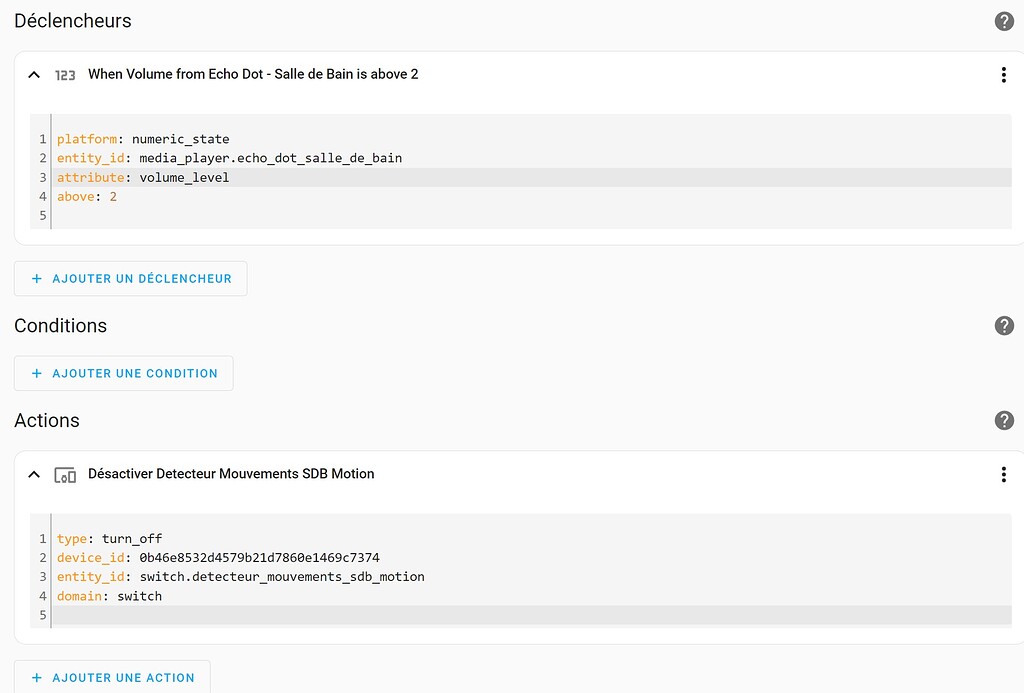Collapse the Echo Dot volume trigger card
Image resolution: width=1024 pixels, height=693 pixels.
pyautogui.click(x=34, y=75)
